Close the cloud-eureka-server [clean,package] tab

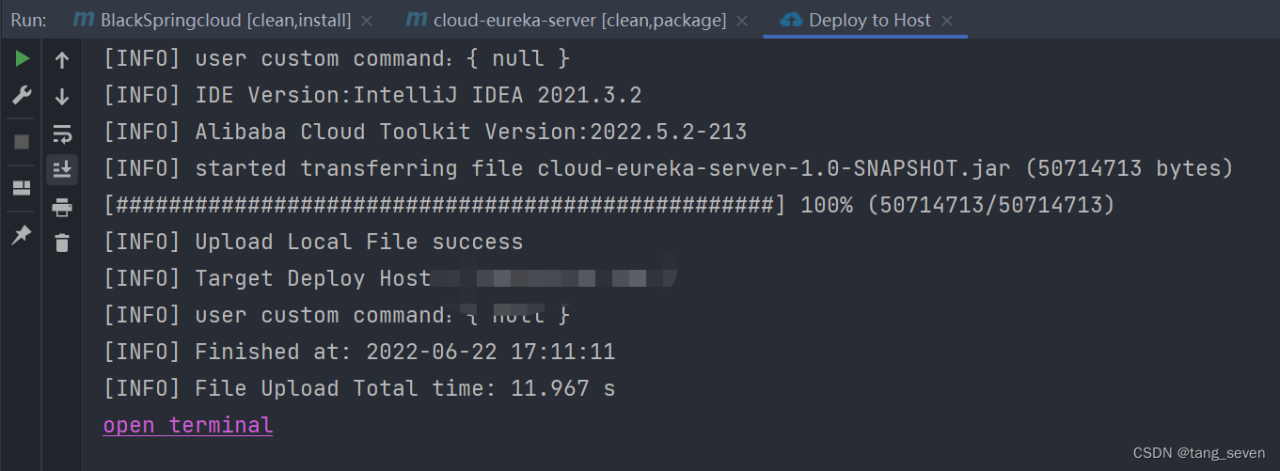point(741,21)
